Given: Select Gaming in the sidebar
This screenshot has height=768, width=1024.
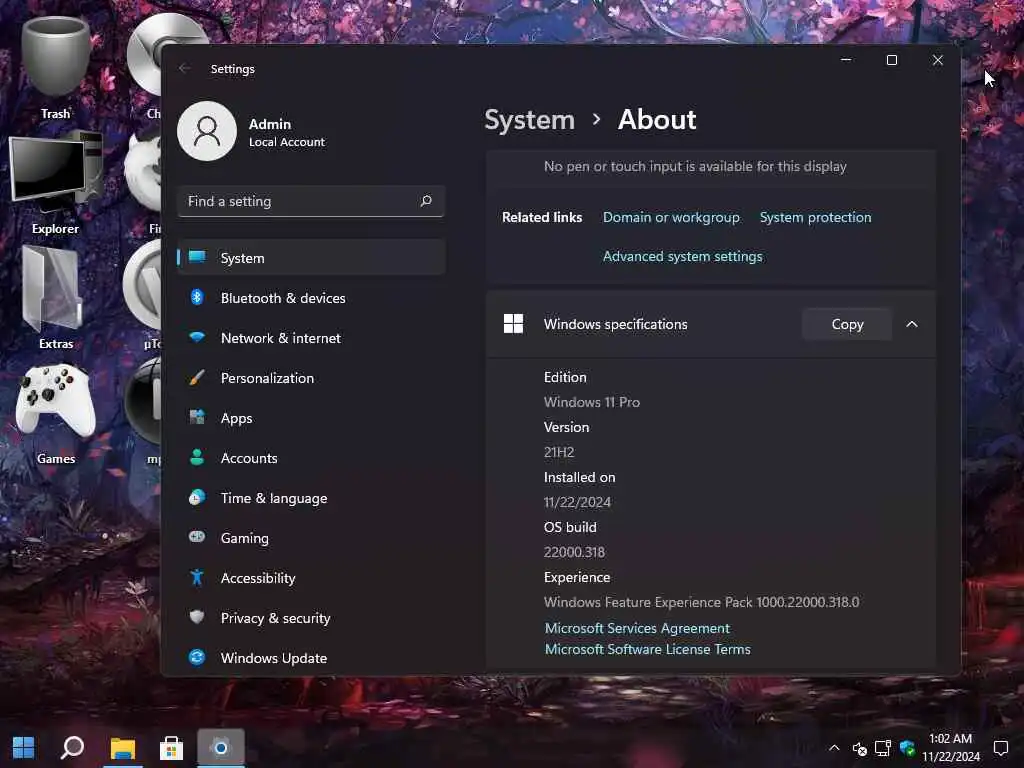Looking at the screenshot, I should pyautogui.click(x=312, y=538).
